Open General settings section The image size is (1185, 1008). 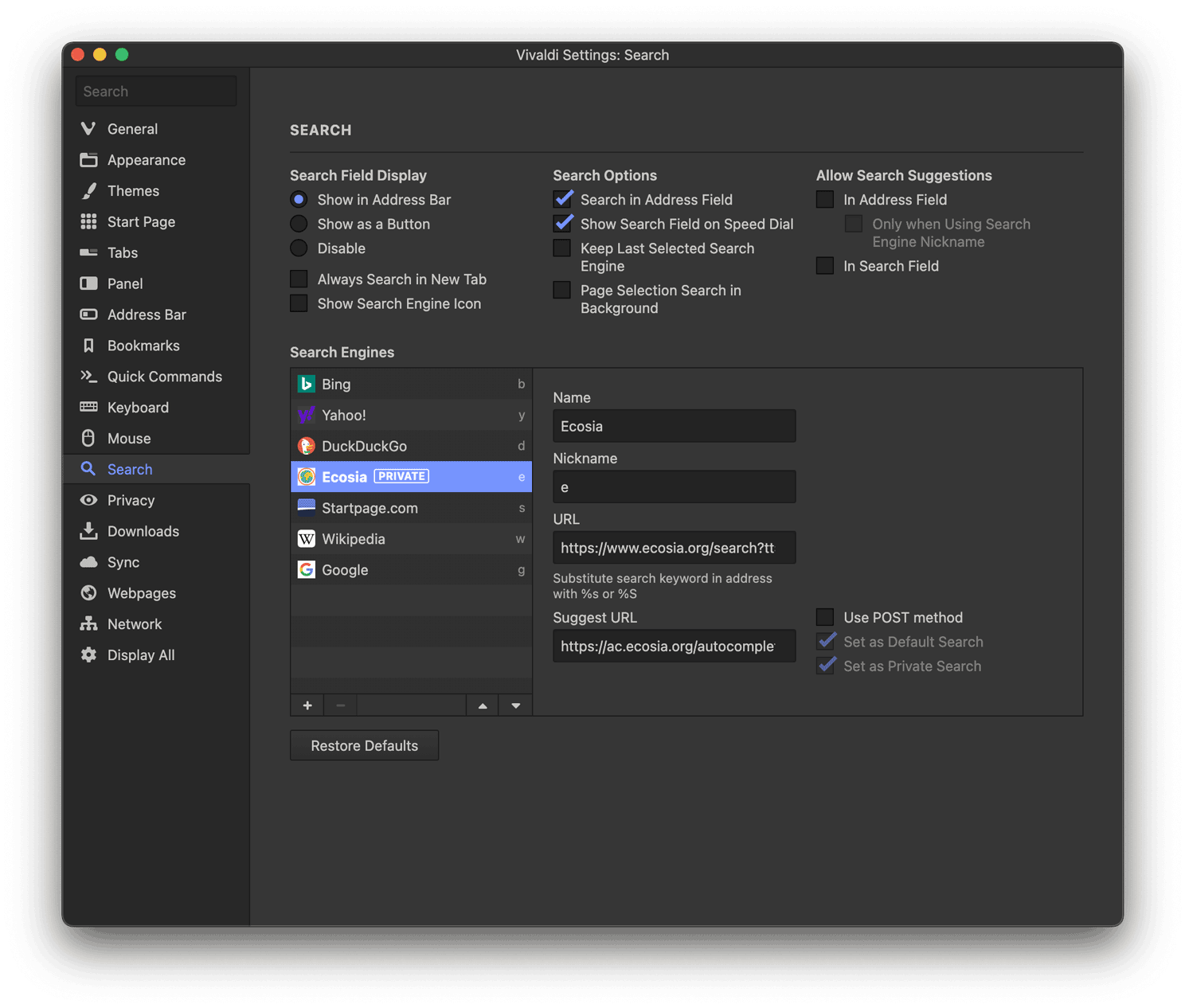pos(156,129)
